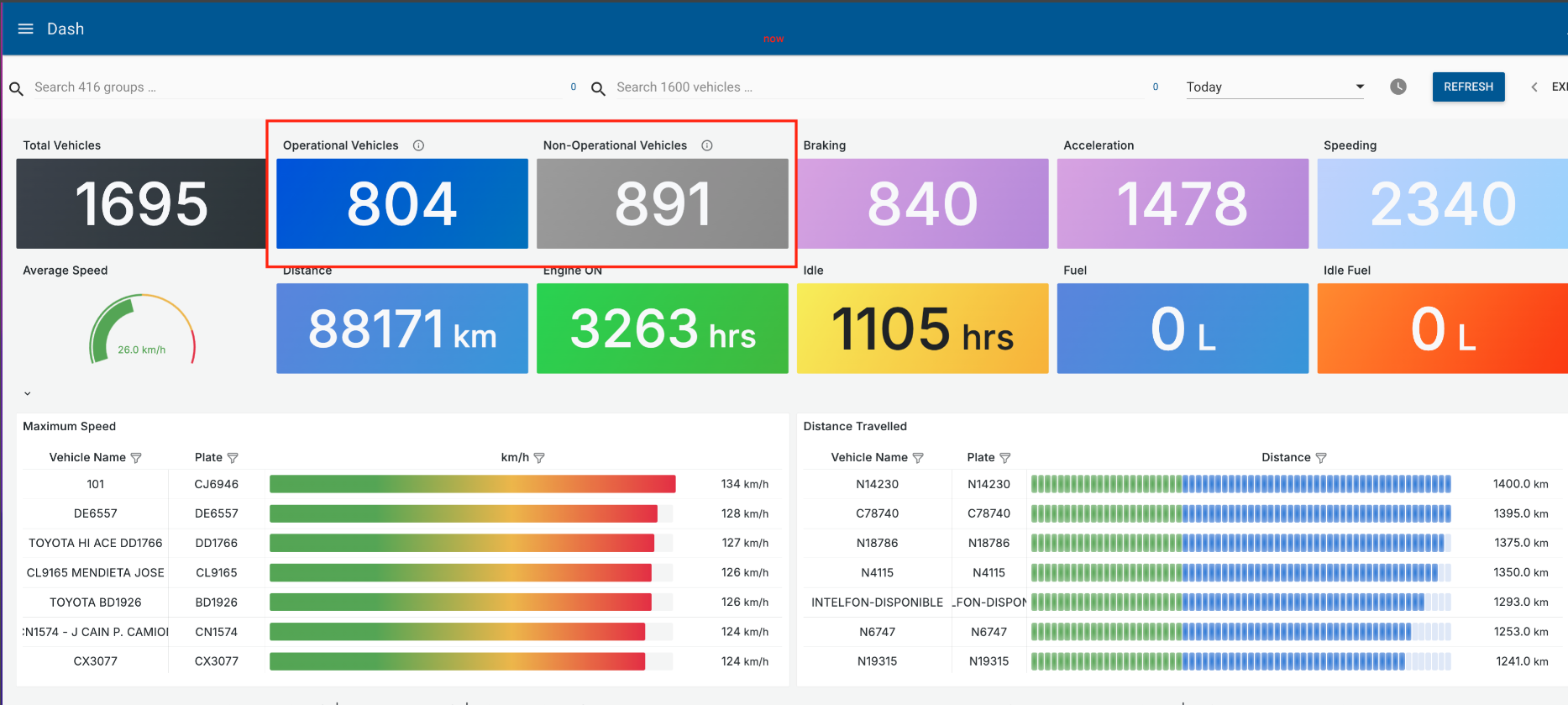Filter Maximum Speed by Vehicle Name
This screenshot has height=705, width=1568.
click(x=136, y=458)
